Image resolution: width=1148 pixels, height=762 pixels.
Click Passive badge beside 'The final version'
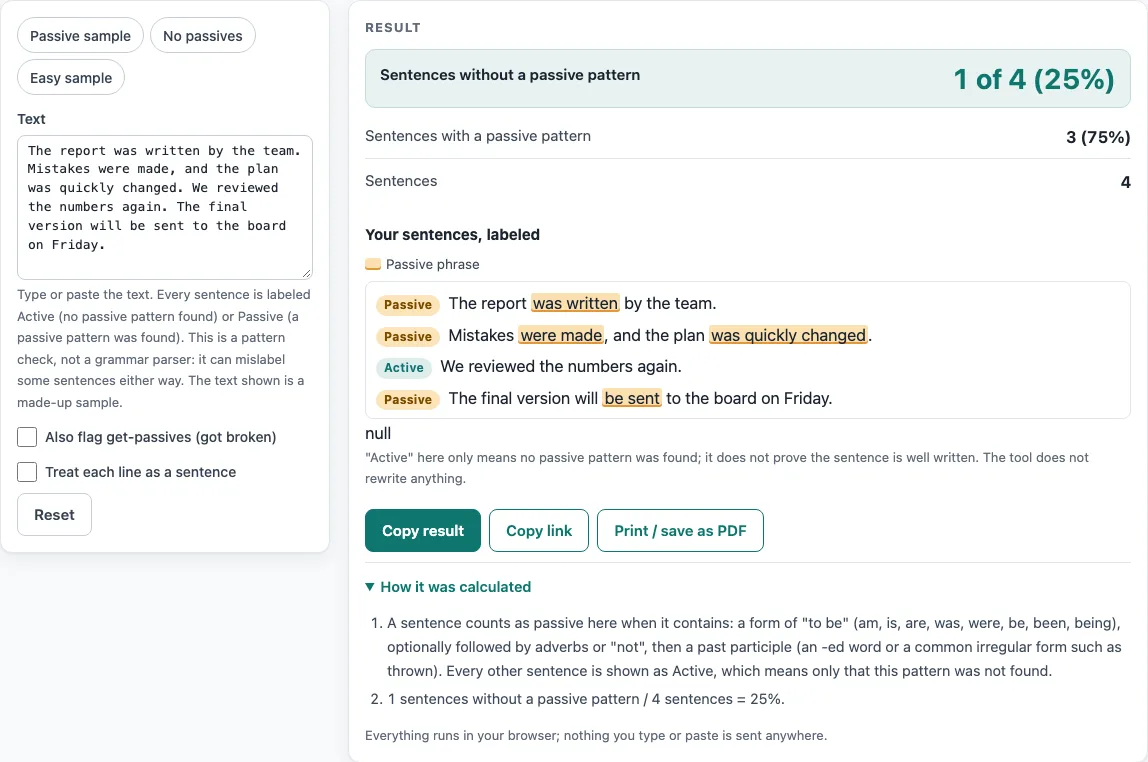click(408, 400)
